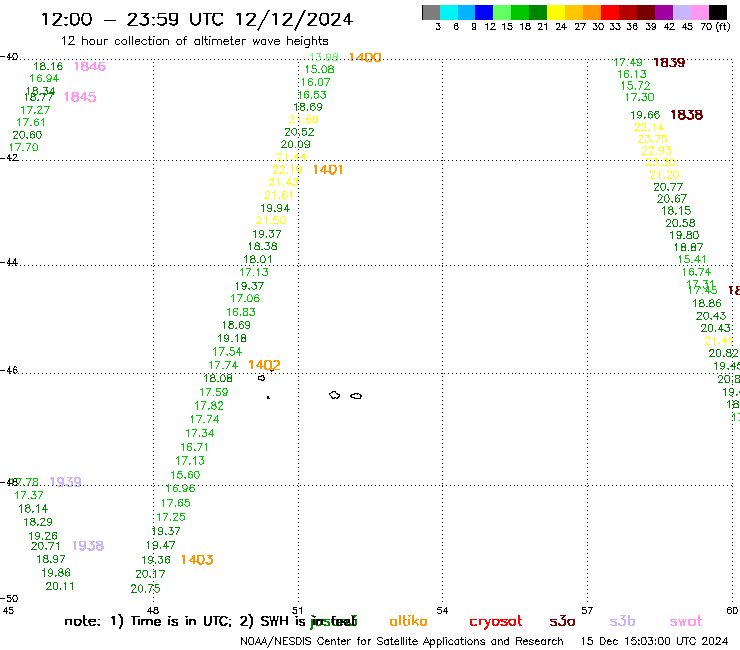Pick the purple 42 ft legend swatch
The image size is (740, 650).
(664, 12)
